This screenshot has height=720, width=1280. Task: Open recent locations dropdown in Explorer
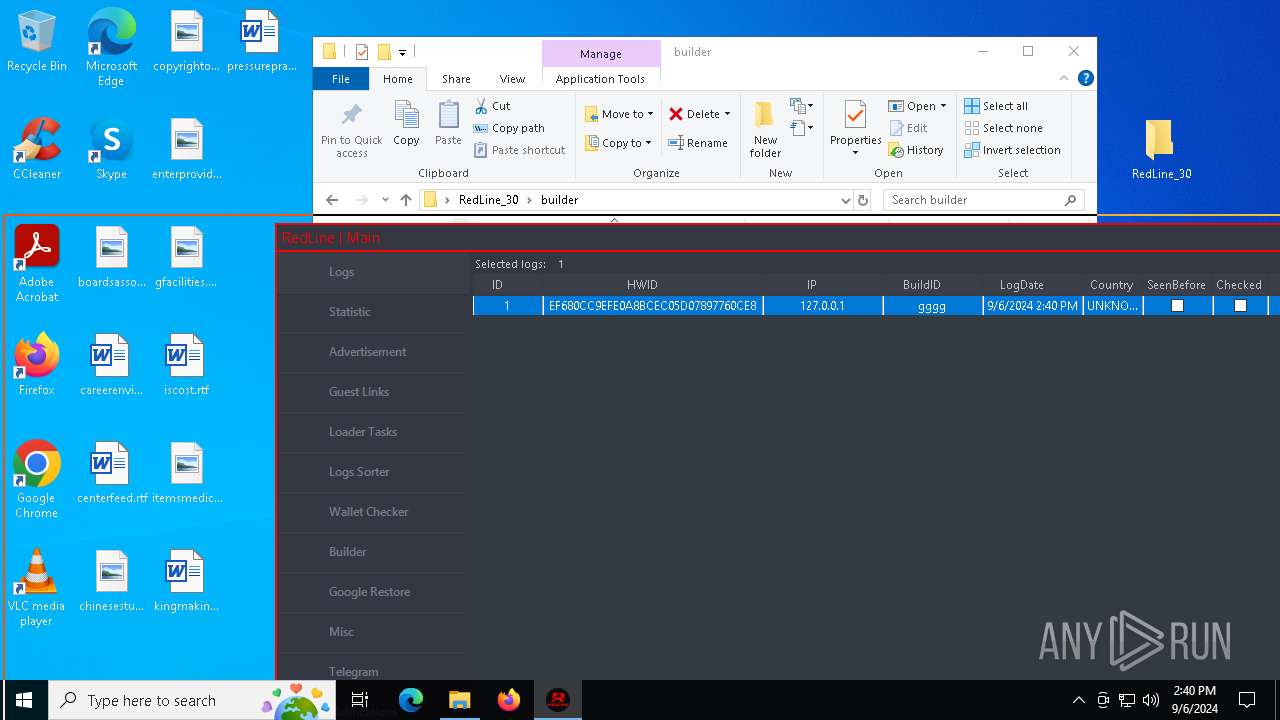pyautogui.click(x=385, y=200)
